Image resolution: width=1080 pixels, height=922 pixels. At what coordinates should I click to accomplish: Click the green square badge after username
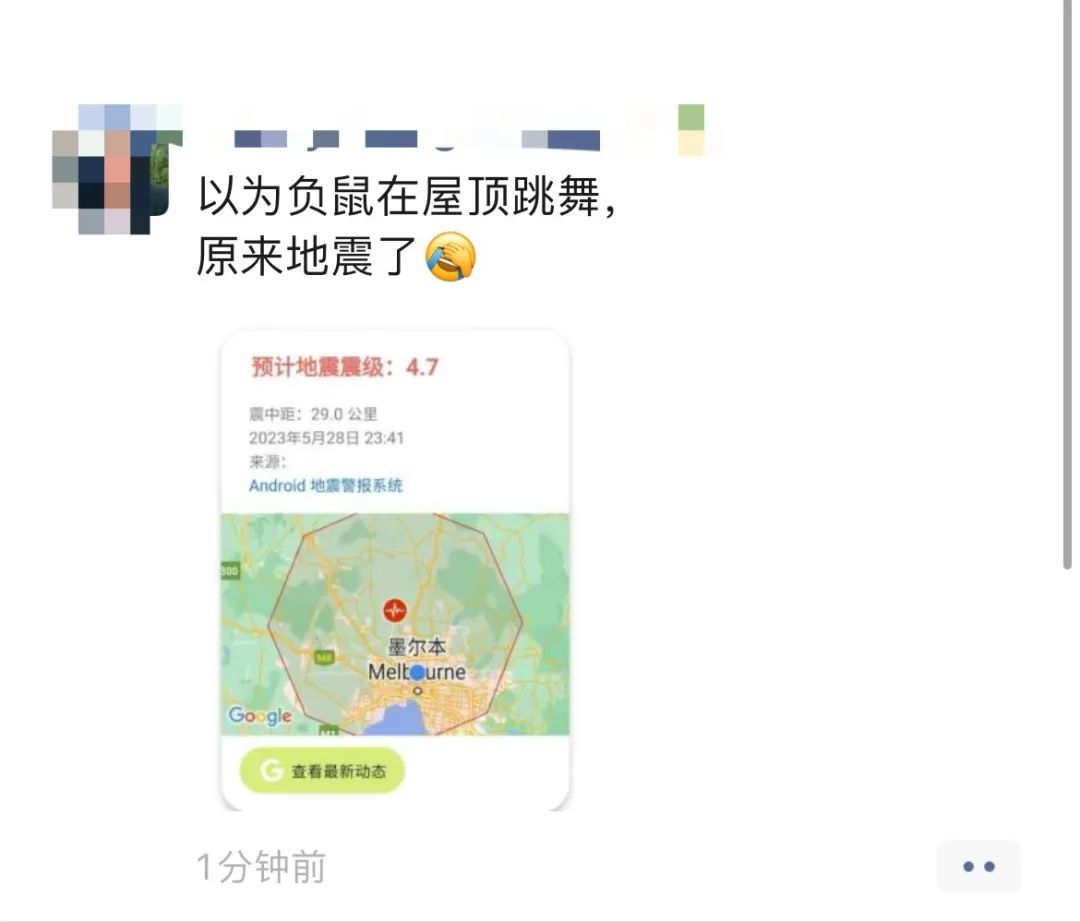coord(691,117)
